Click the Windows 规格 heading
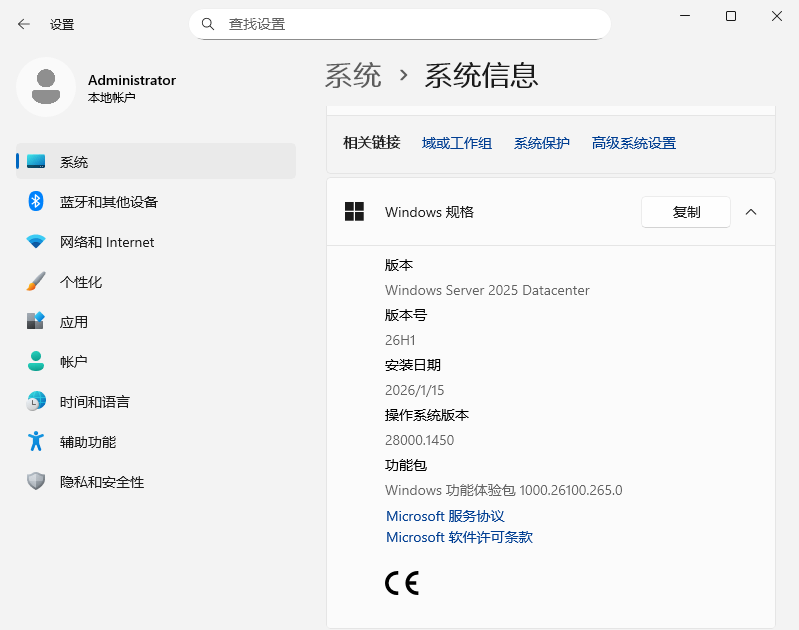 (x=429, y=212)
